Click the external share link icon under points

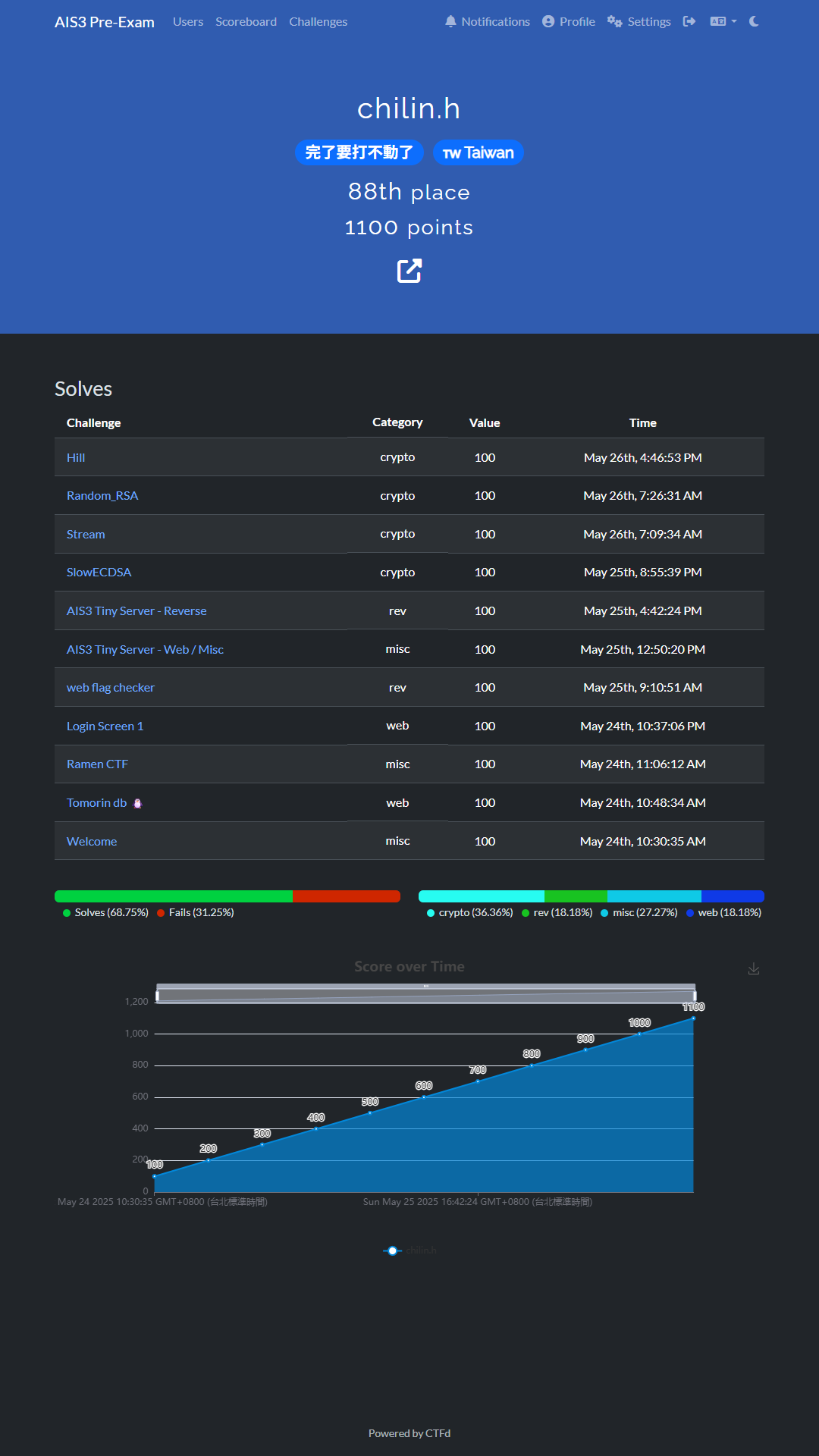click(409, 271)
